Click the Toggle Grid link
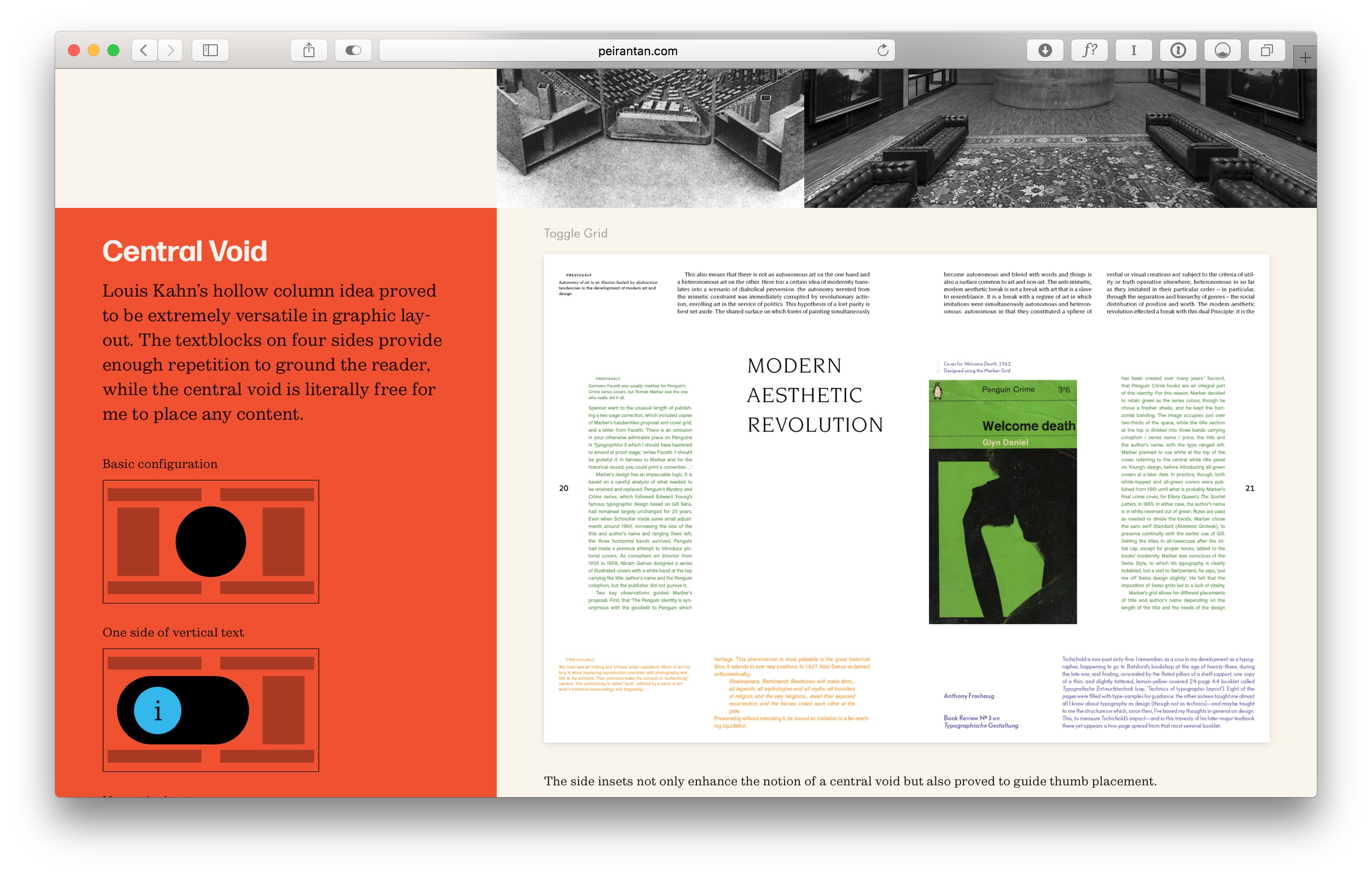 tap(576, 233)
